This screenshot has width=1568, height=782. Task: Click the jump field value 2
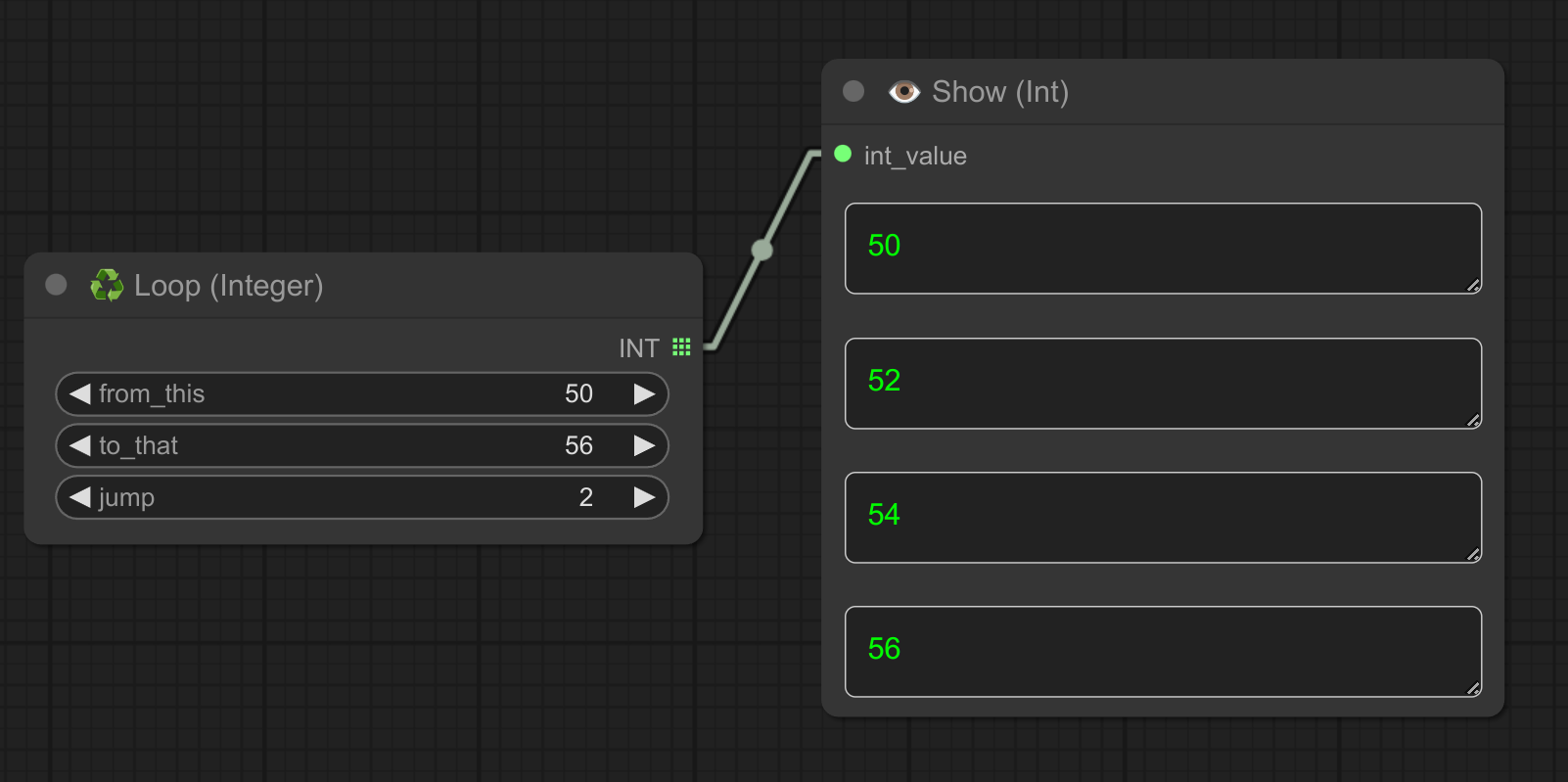[585, 498]
